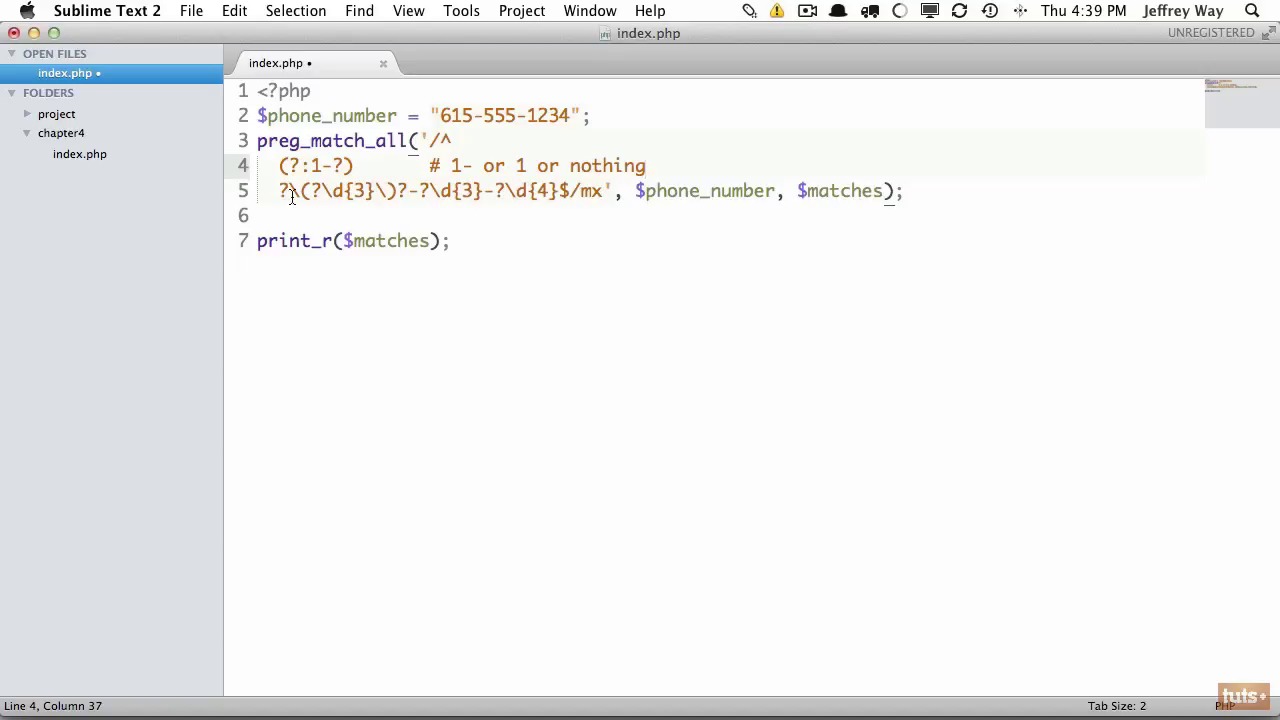Viewport: 1280px width, 720px height.
Task: Click the "615-555-1234" string
Action: [x=505, y=116]
